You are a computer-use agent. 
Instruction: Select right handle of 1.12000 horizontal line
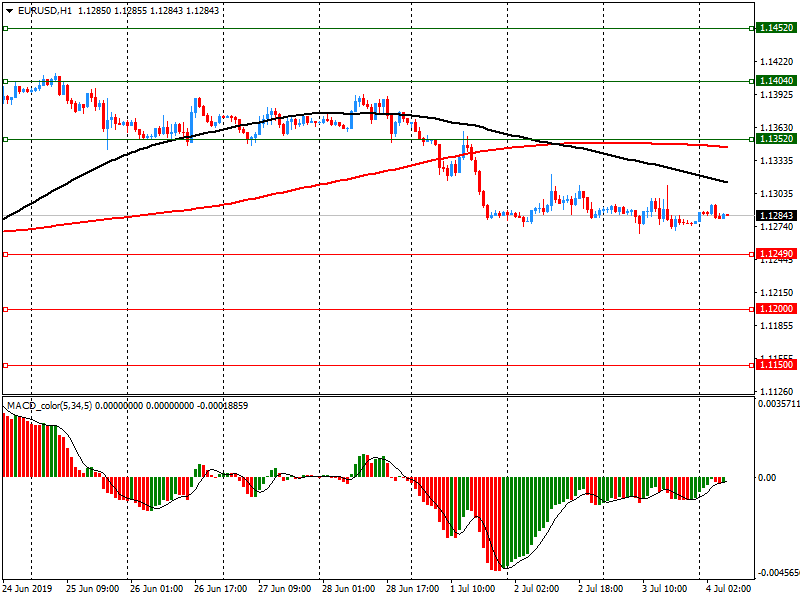752,309
